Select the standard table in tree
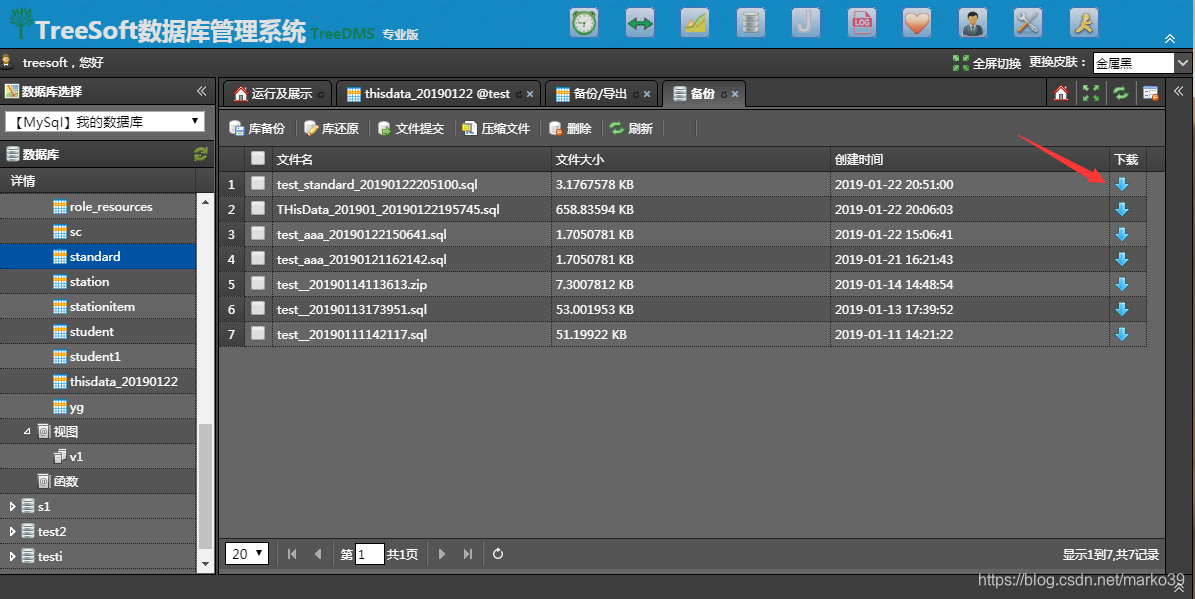 point(98,257)
